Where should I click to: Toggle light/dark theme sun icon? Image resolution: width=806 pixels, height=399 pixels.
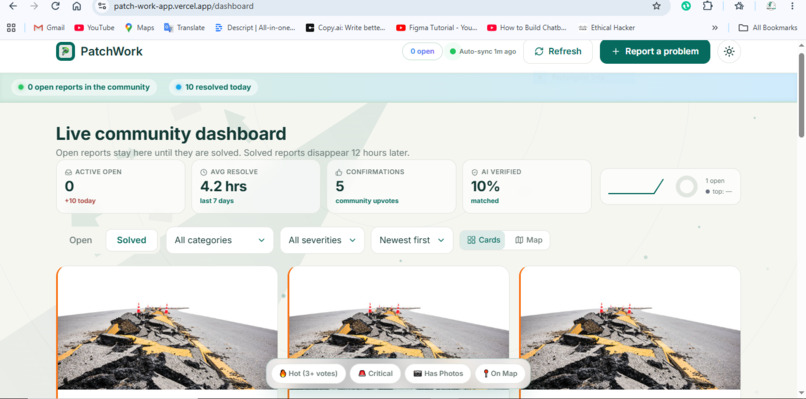tap(729, 51)
